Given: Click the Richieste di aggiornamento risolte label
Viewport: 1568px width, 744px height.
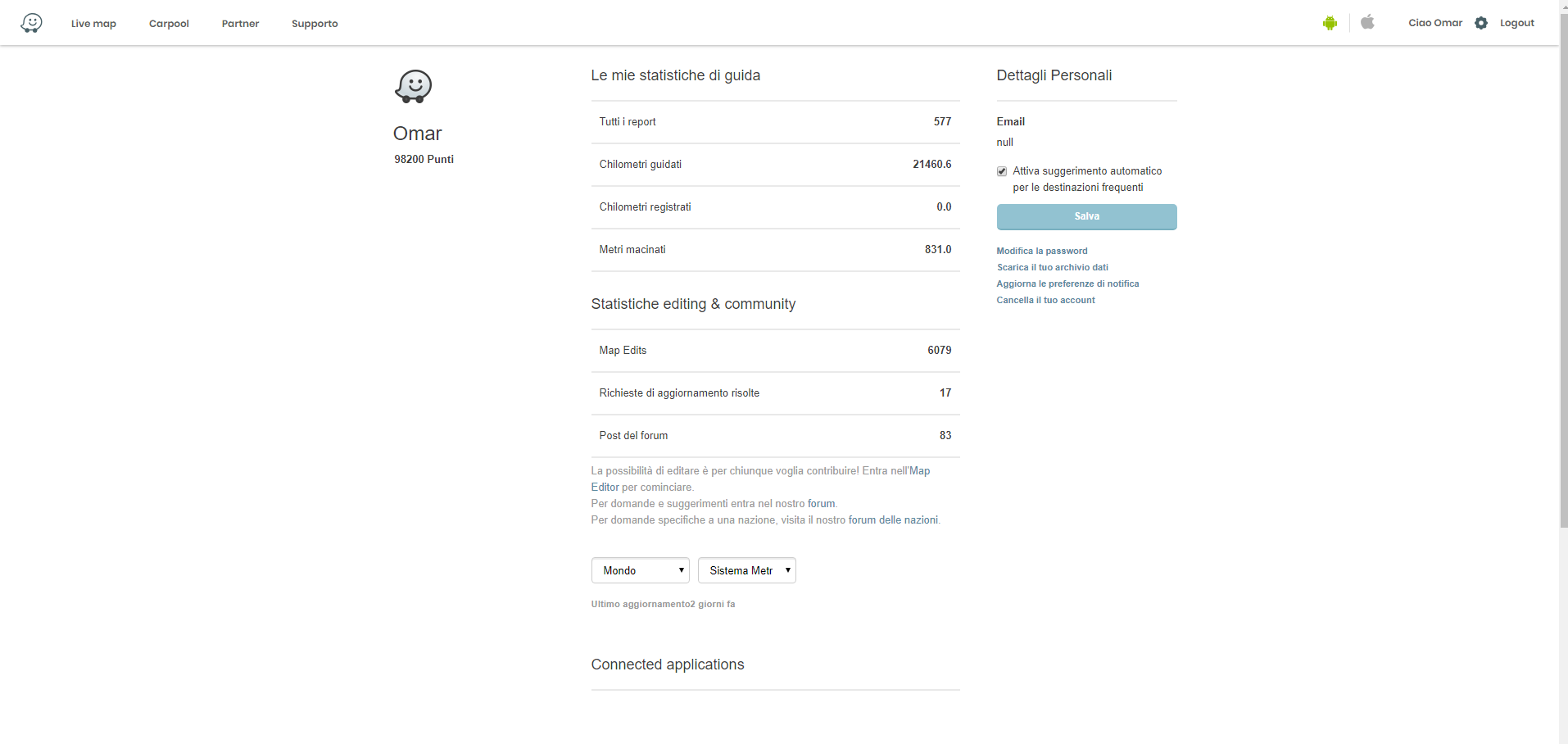Looking at the screenshot, I should (x=679, y=393).
